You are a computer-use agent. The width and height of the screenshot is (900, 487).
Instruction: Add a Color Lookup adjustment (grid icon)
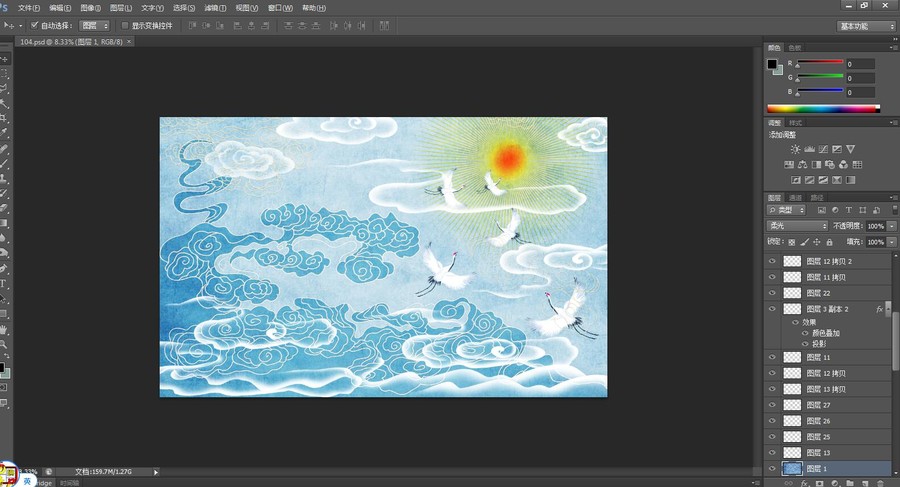857,165
